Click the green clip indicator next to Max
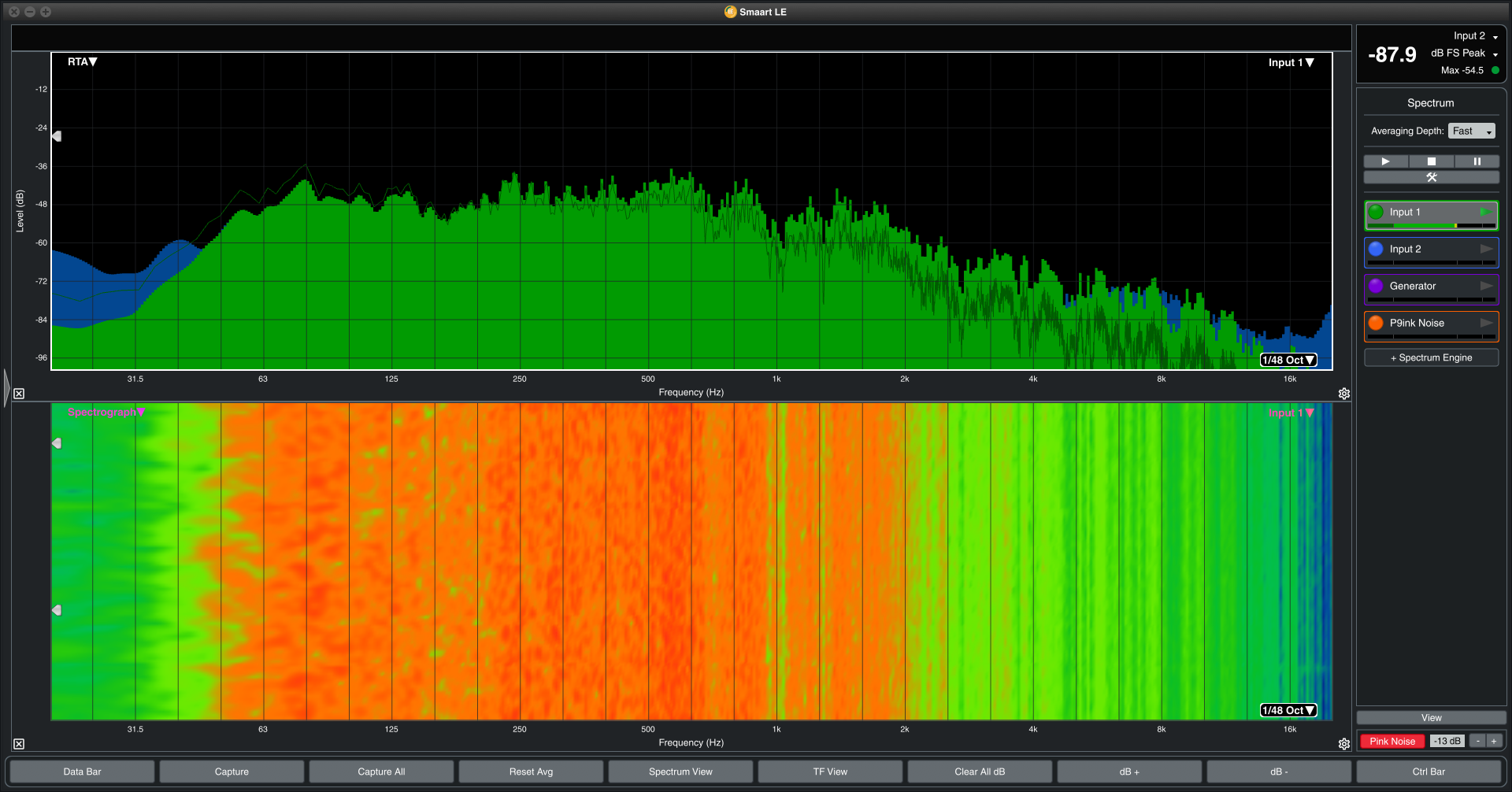This screenshot has width=1512, height=792. coord(1495,70)
